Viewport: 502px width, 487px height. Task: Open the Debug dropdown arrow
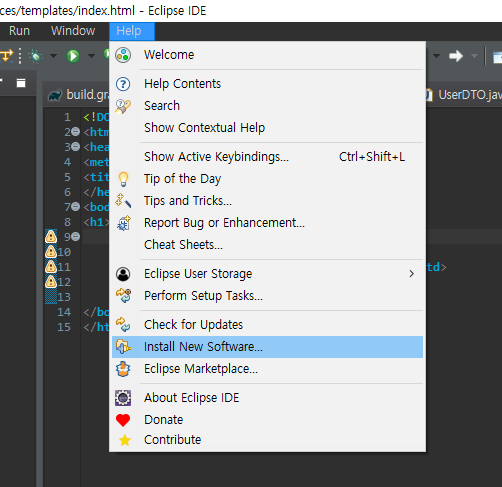tap(53, 56)
